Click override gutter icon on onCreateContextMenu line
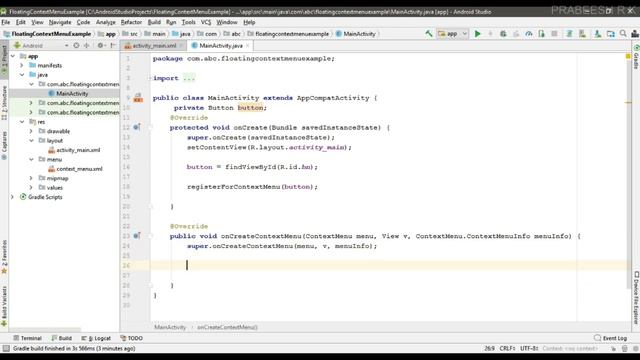Screen dimensions: 640x360 137,236
